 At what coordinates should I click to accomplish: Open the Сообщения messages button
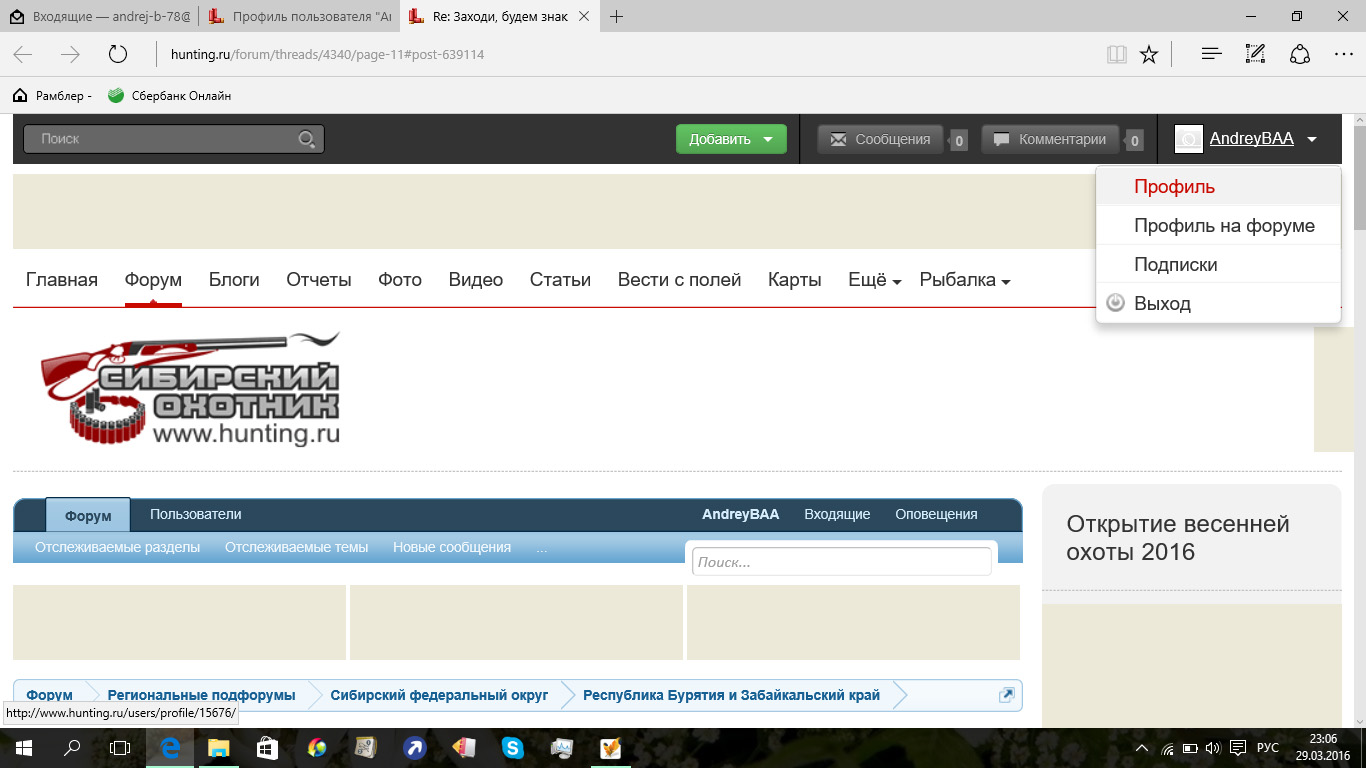(x=880, y=139)
